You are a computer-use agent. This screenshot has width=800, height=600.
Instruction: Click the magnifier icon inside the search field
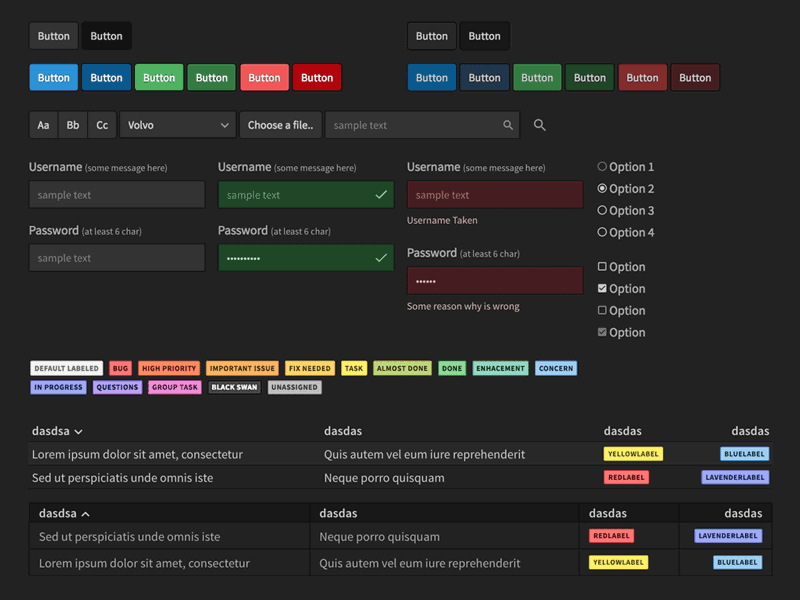pos(508,125)
